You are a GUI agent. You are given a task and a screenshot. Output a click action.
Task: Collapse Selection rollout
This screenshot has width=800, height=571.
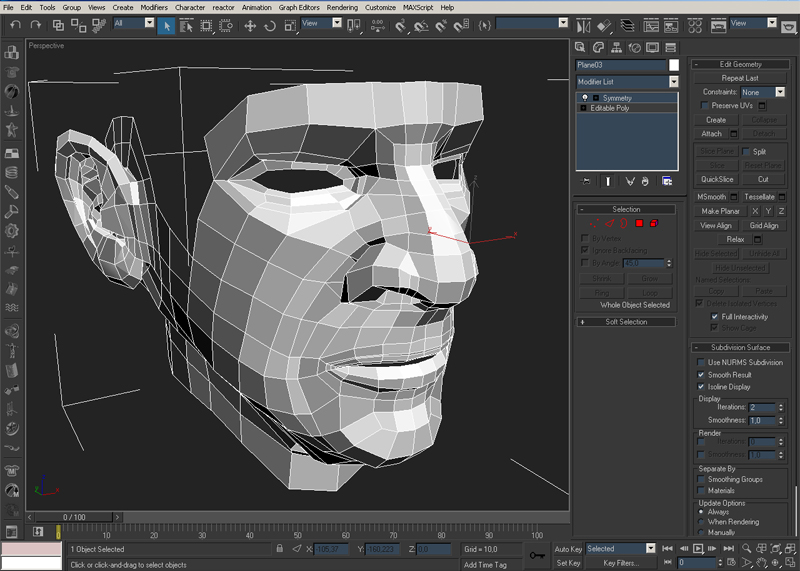point(626,209)
